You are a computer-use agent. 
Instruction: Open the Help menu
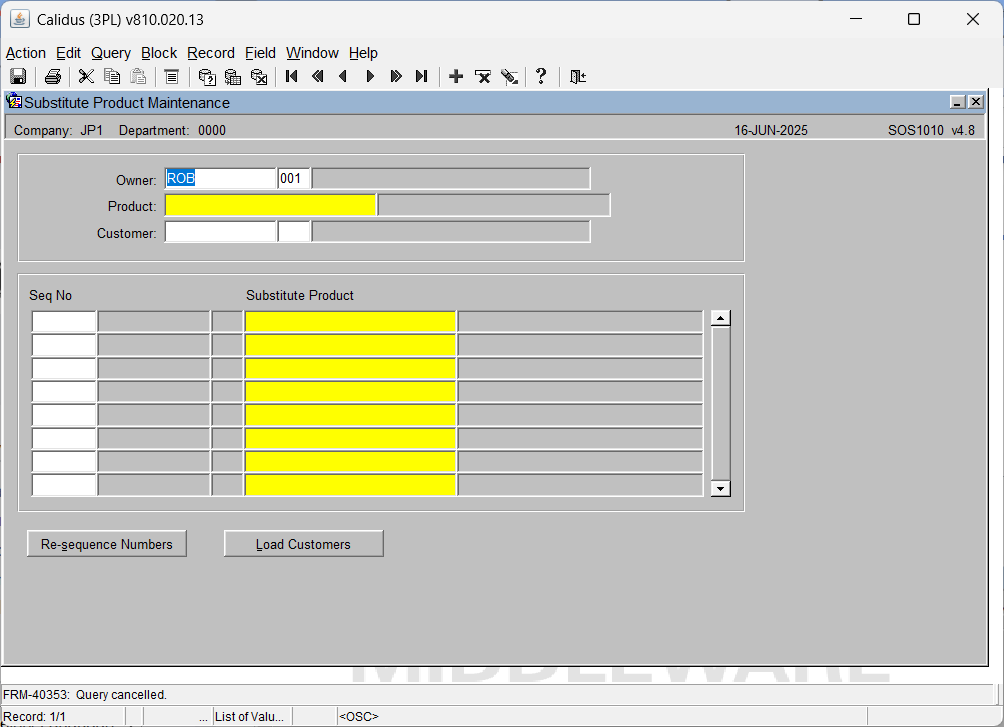pyautogui.click(x=363, y=53)
